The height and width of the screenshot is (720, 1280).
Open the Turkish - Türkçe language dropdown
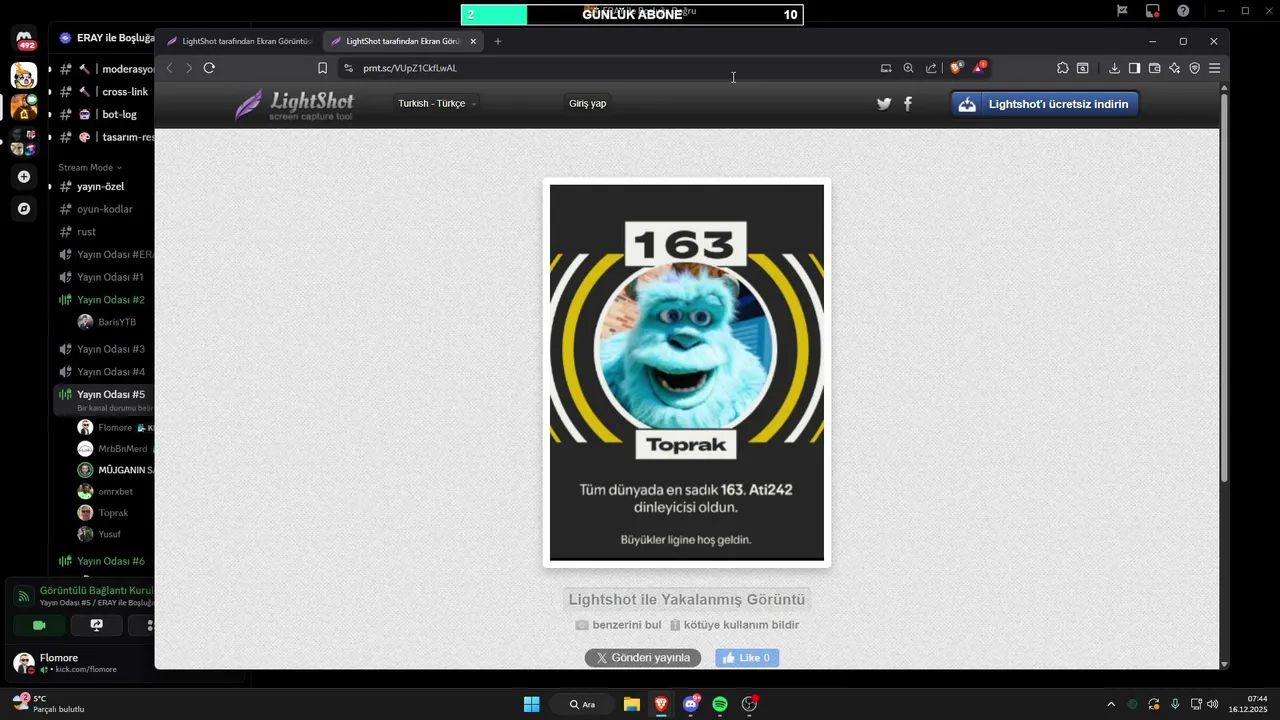(437, 103)
